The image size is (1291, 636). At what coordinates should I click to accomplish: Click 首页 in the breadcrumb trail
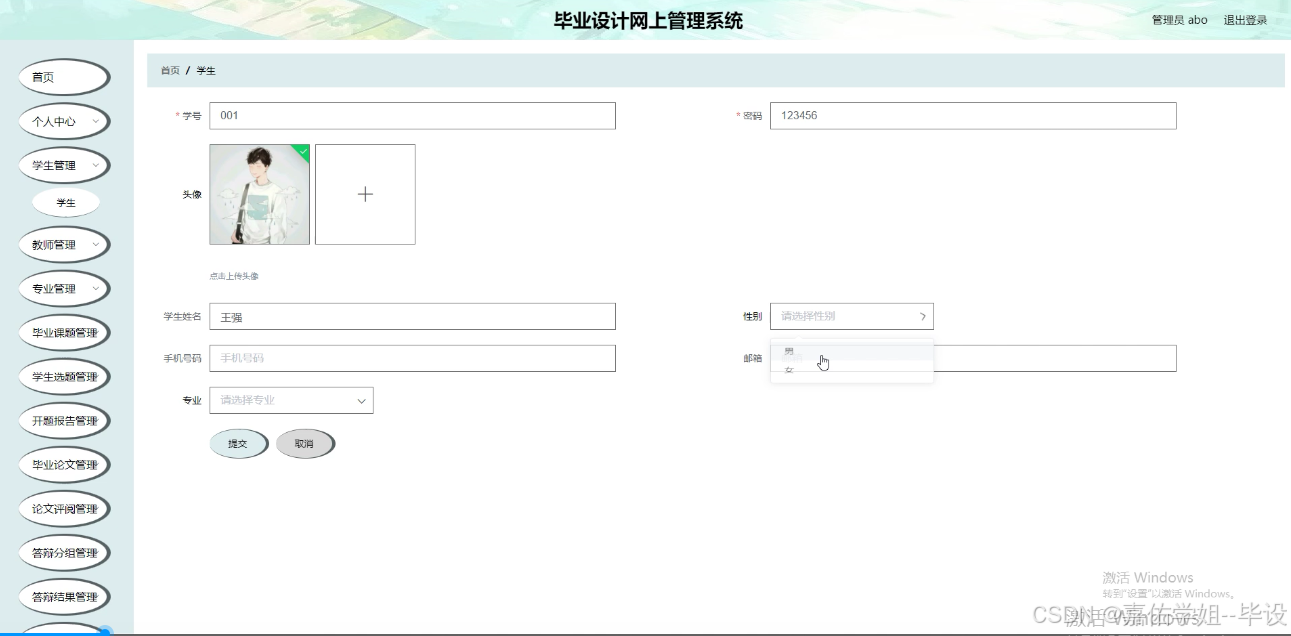pos(168,70)
